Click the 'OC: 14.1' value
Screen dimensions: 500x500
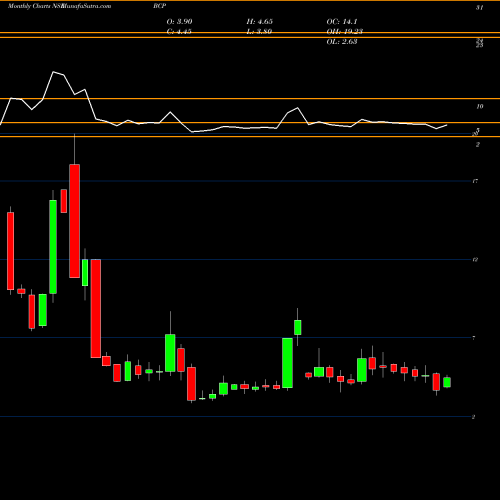point(342,22)
